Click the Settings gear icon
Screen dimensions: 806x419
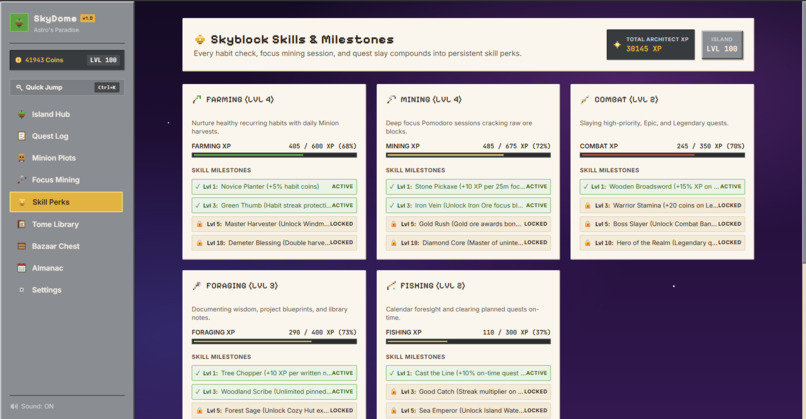[22, 290]
